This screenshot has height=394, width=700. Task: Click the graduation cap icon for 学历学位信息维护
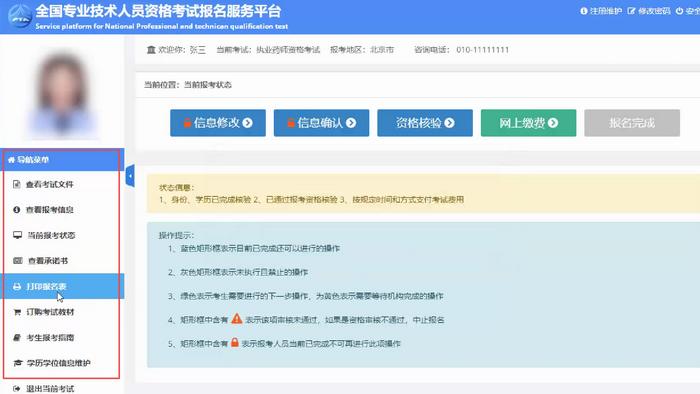17,363
